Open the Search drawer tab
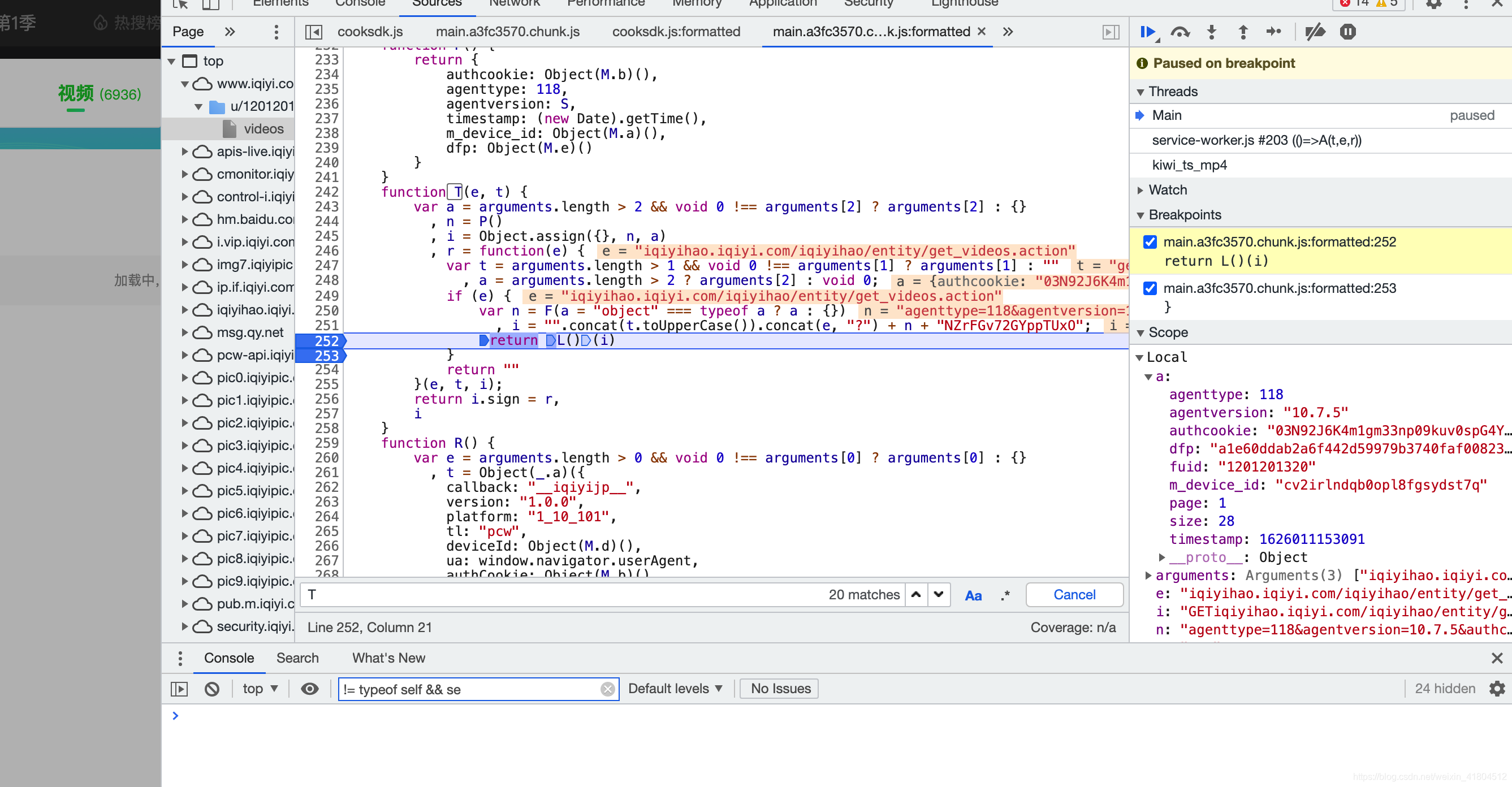Screen dimensions: 1512x787 (297, 658)
